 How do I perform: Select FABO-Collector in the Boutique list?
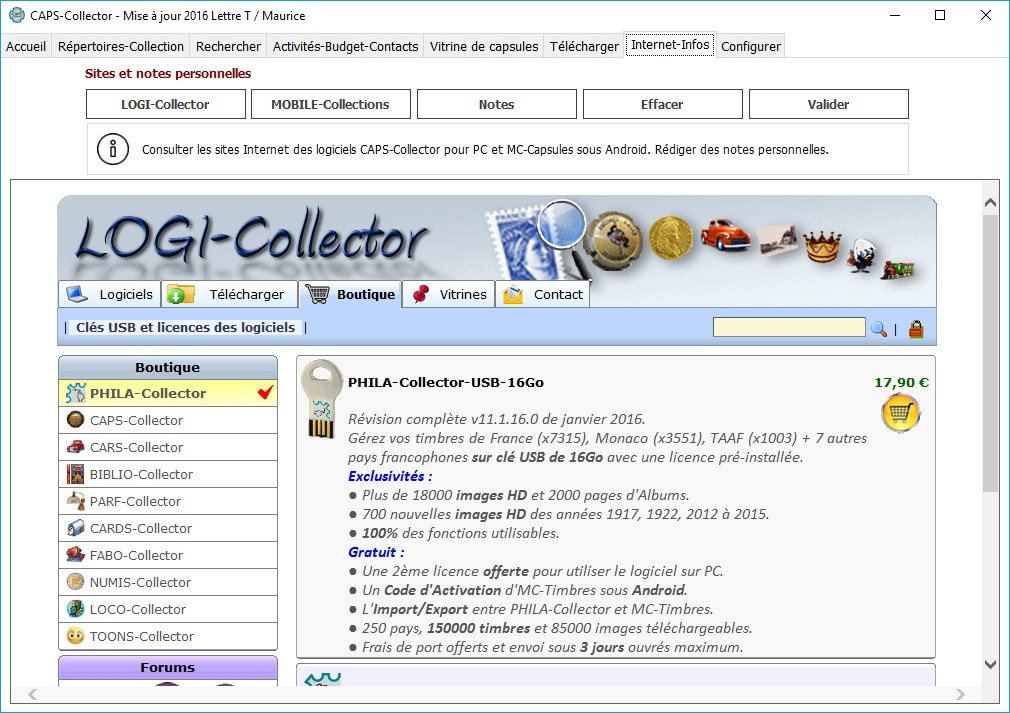[168, 555]
